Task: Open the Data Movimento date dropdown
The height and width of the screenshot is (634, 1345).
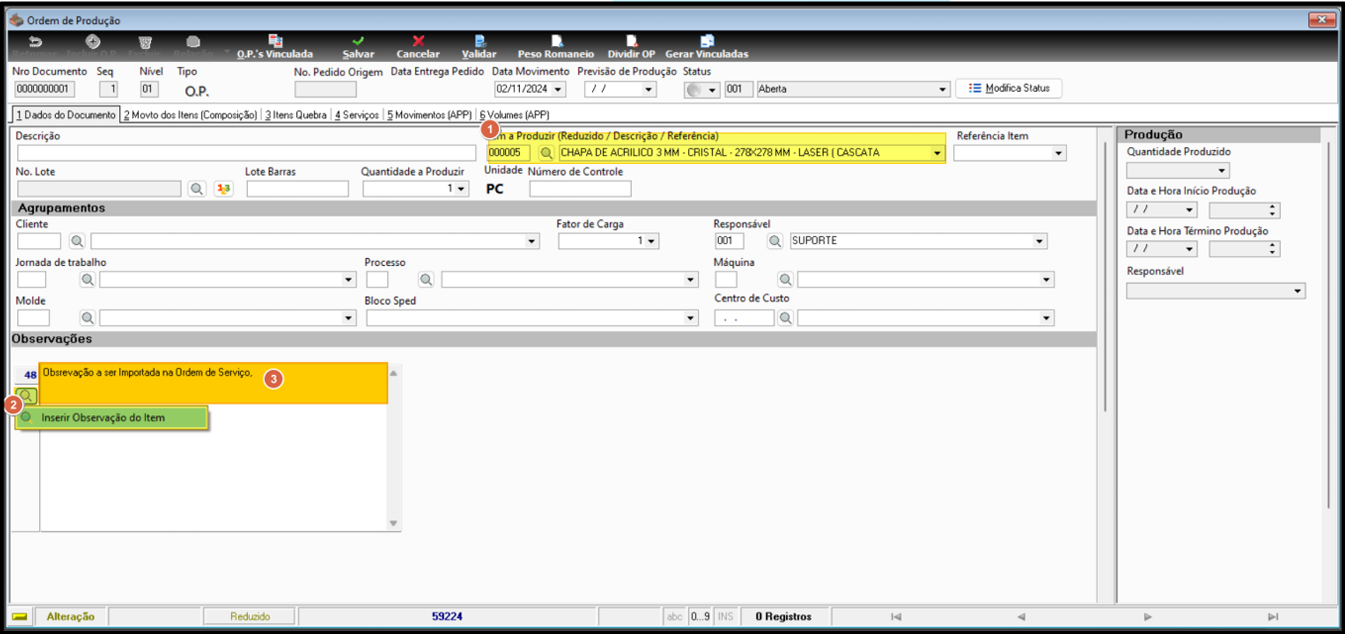Action: (x=558, y=90)
